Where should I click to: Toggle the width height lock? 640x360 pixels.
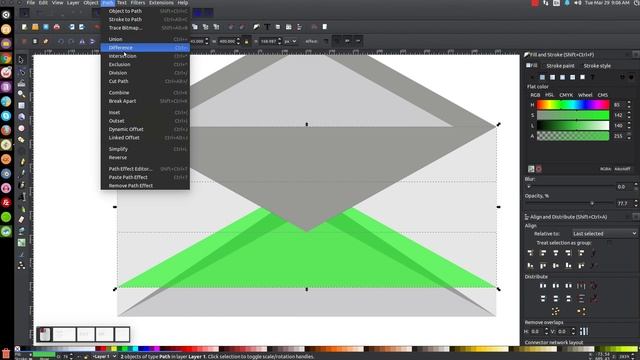pos(246,41)
